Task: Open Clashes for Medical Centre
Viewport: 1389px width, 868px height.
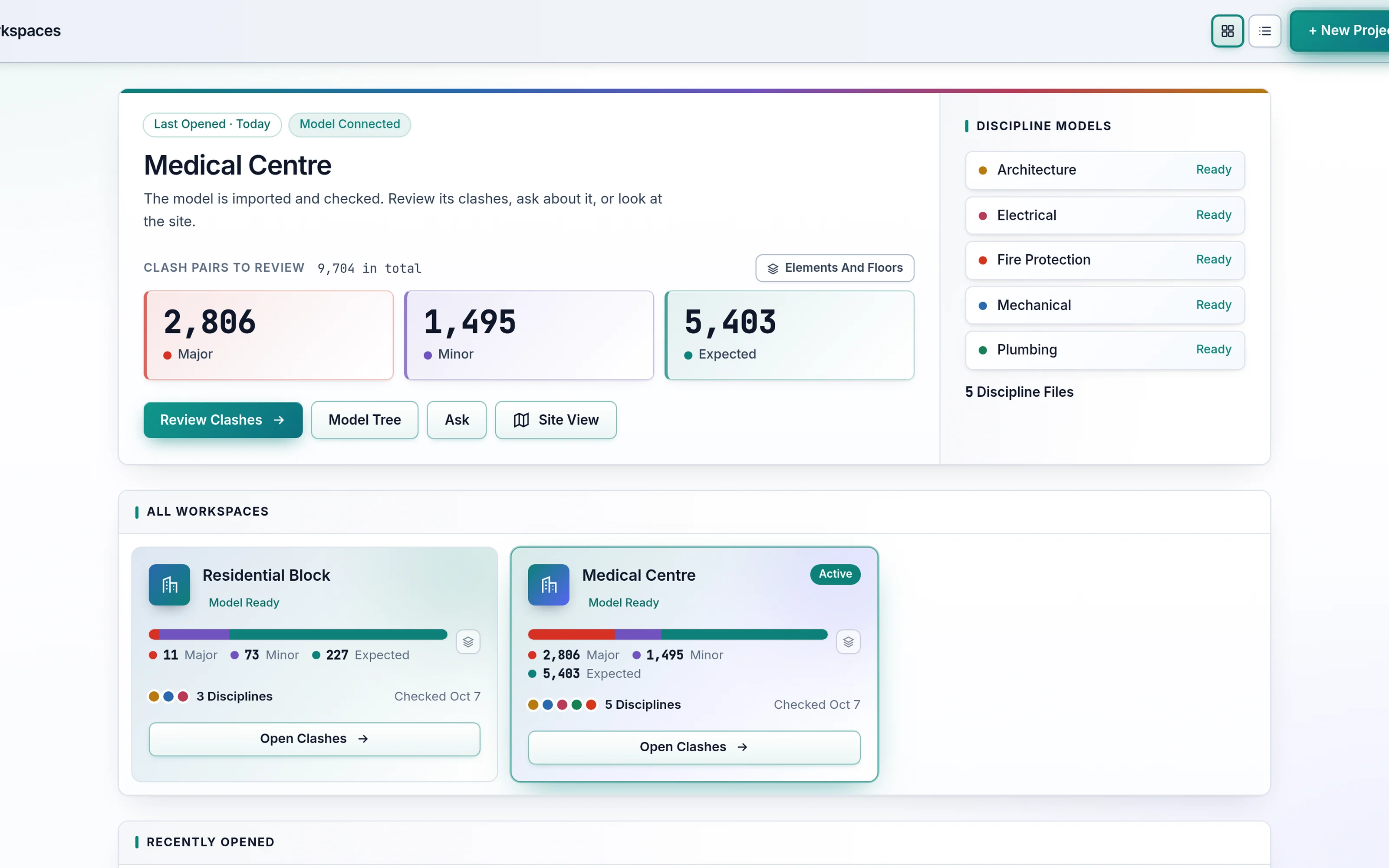Action: (694, 747)
